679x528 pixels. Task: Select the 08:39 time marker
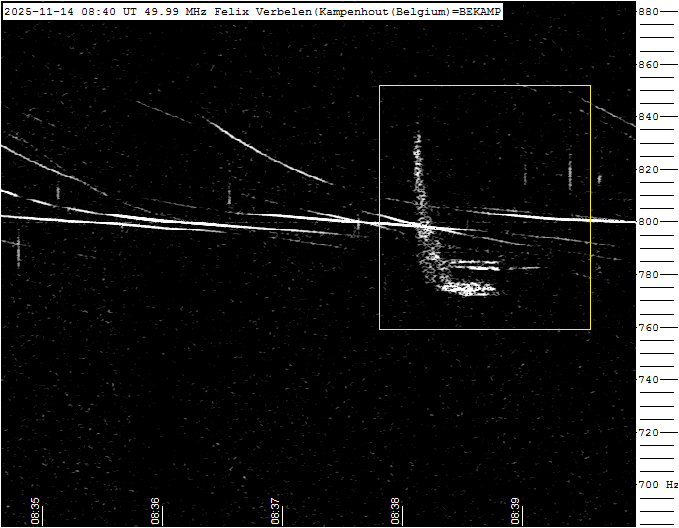[x=515, y=510]
